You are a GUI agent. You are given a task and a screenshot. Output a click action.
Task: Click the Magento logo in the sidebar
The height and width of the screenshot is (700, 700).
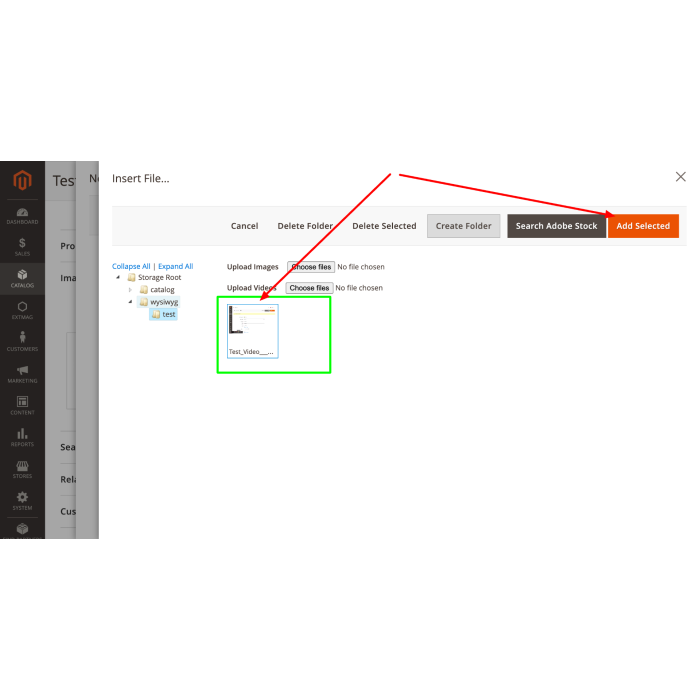pyautogui.click(x=22, y=180)
